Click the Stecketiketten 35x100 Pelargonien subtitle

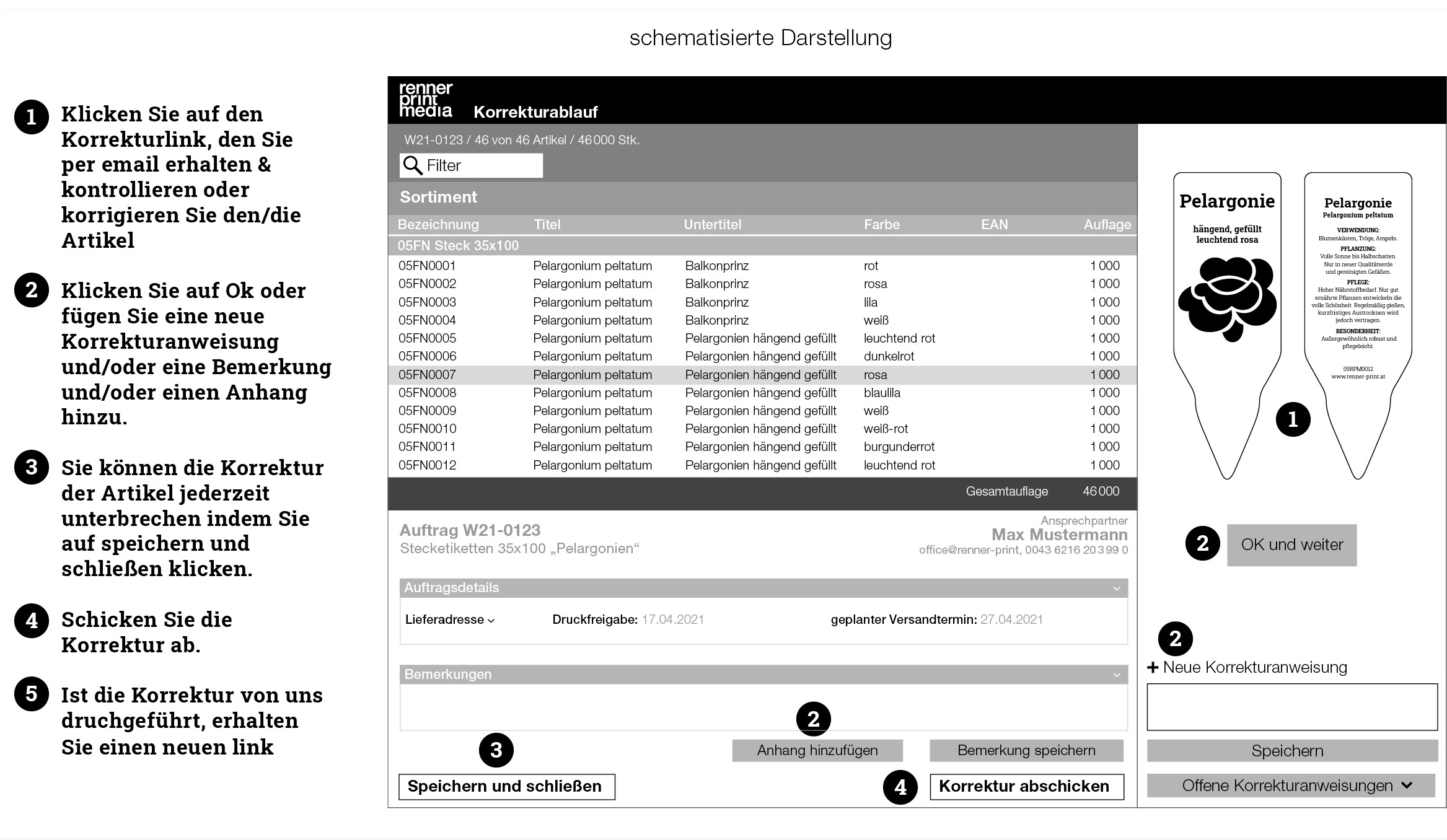(519, 549)
